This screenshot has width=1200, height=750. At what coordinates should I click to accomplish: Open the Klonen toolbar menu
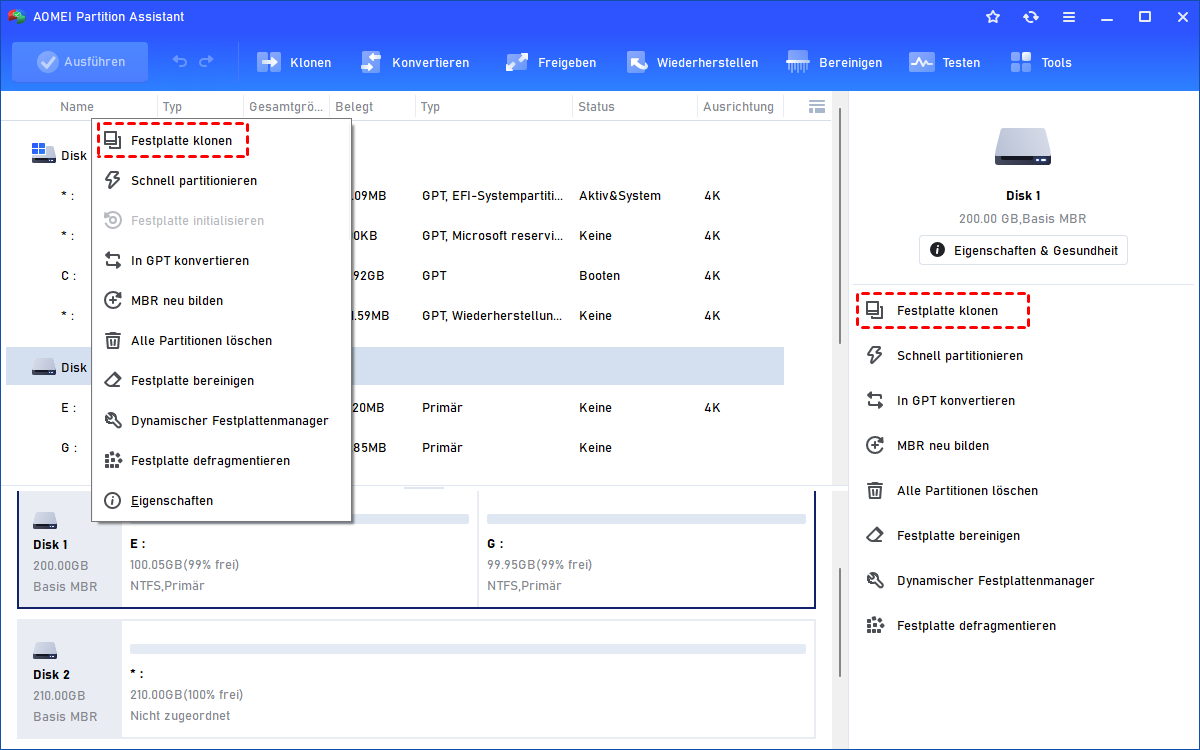click(x=294, y=62)
